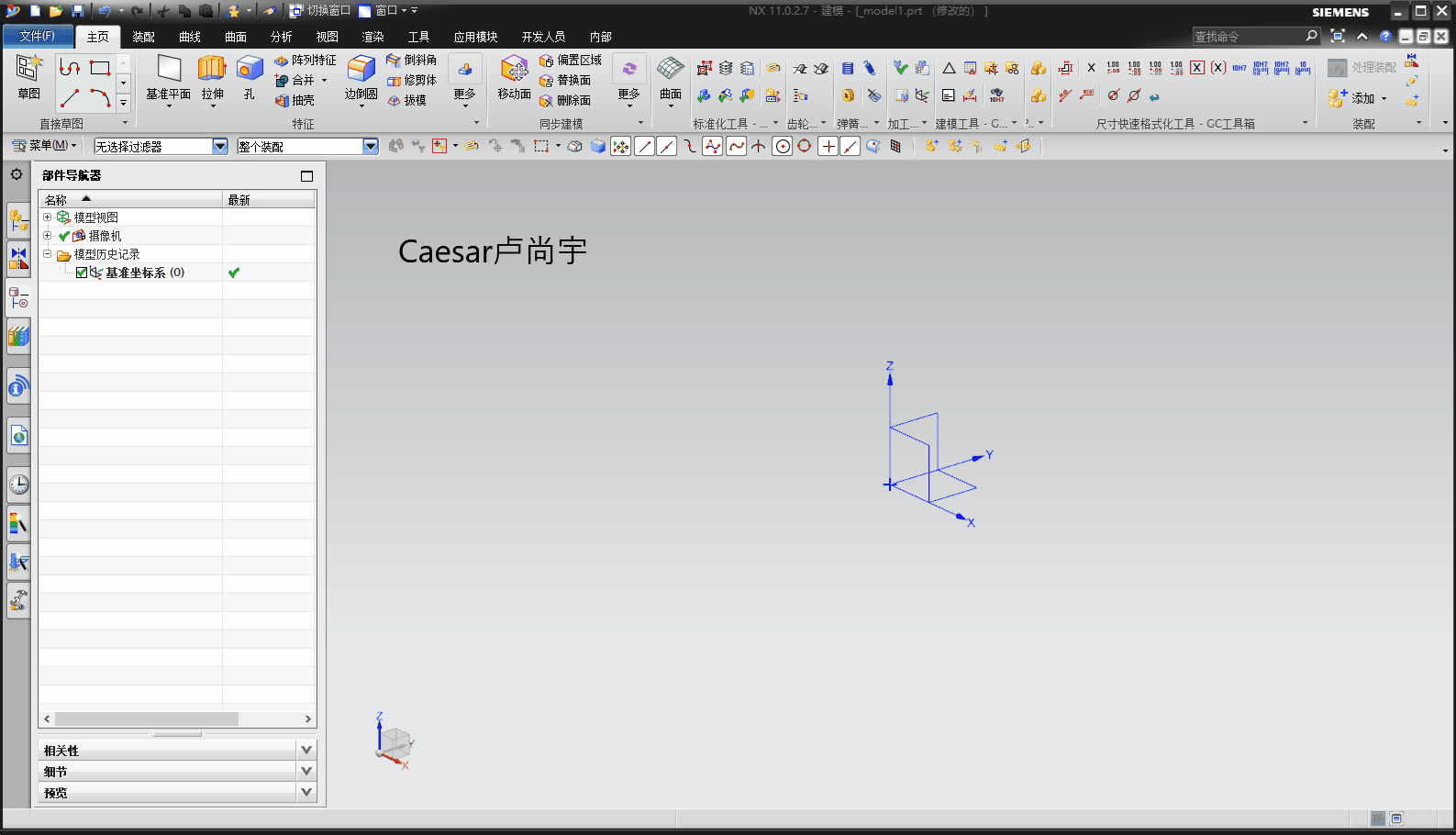
Task: Switch to the 曲线 ribbon tab
Action: [190, 37]
